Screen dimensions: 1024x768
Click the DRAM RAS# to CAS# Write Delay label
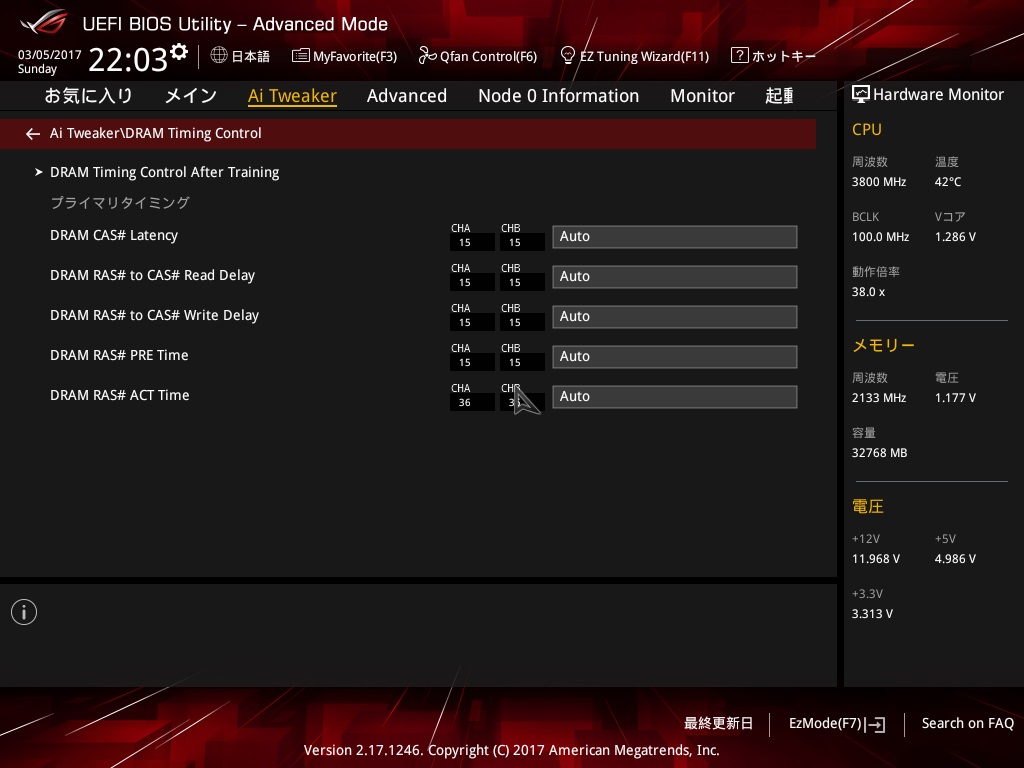tap(154, 315)
